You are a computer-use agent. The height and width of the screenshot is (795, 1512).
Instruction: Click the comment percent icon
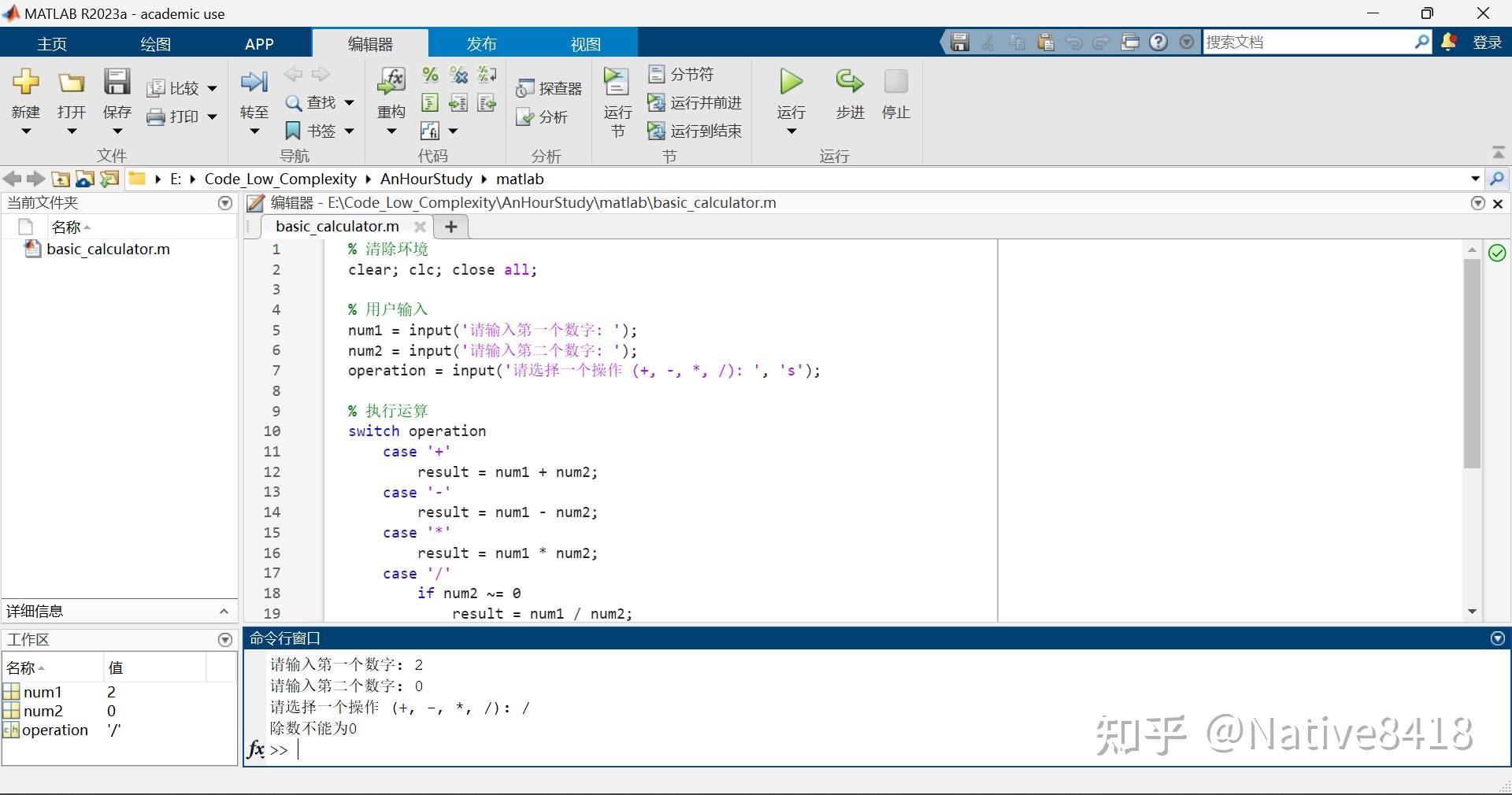[430, 75]
